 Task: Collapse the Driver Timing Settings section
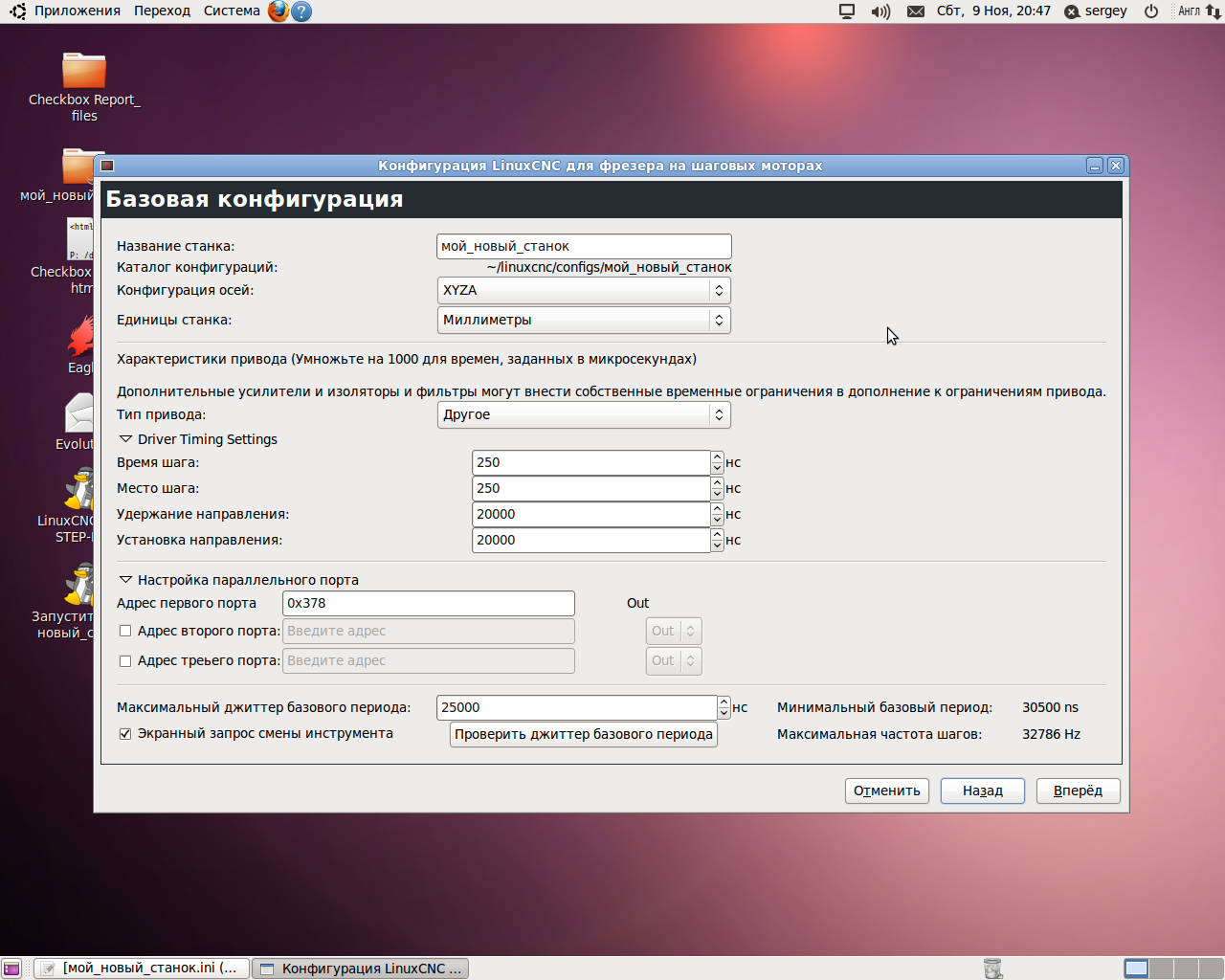[125, 439]
